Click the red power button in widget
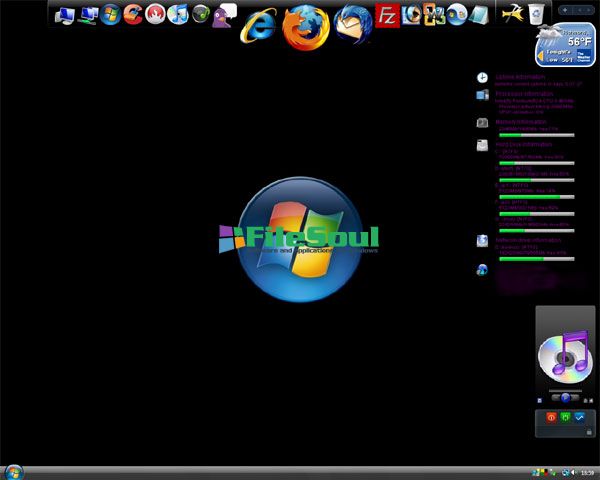The width and height of the screenshot is (600, 480). (x=550, y=416)
